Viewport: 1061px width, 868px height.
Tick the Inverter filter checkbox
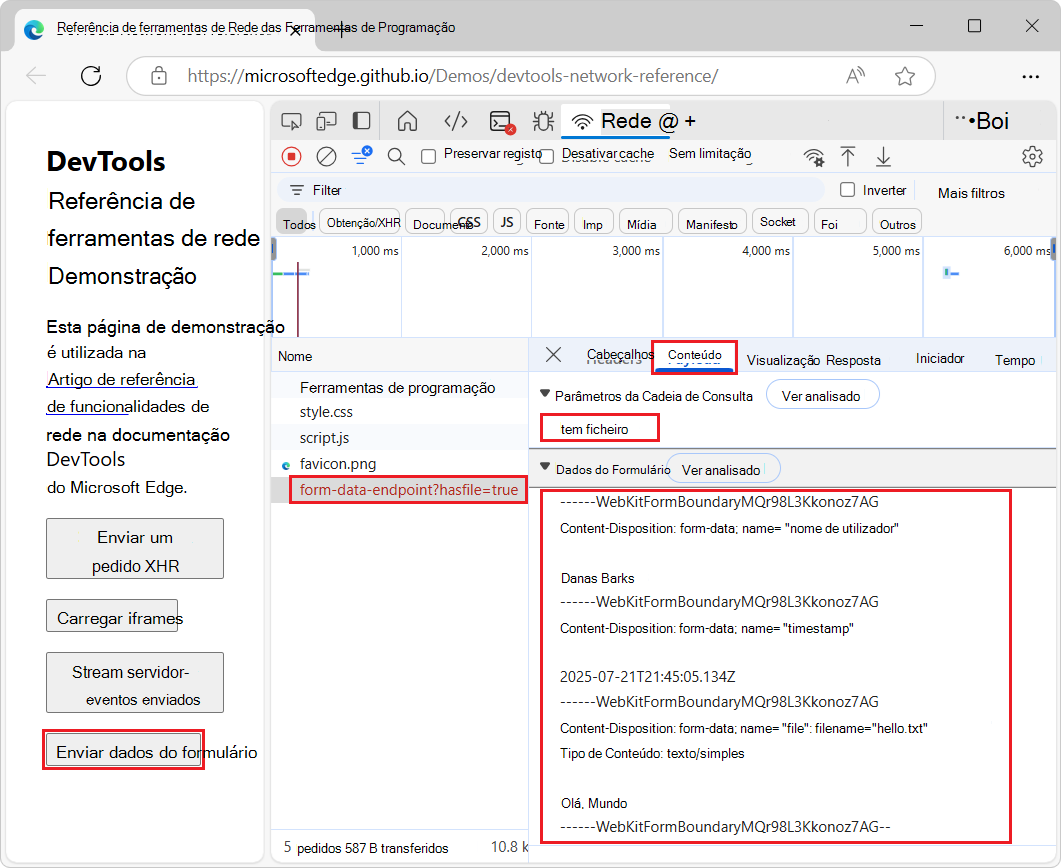(848, 190)
